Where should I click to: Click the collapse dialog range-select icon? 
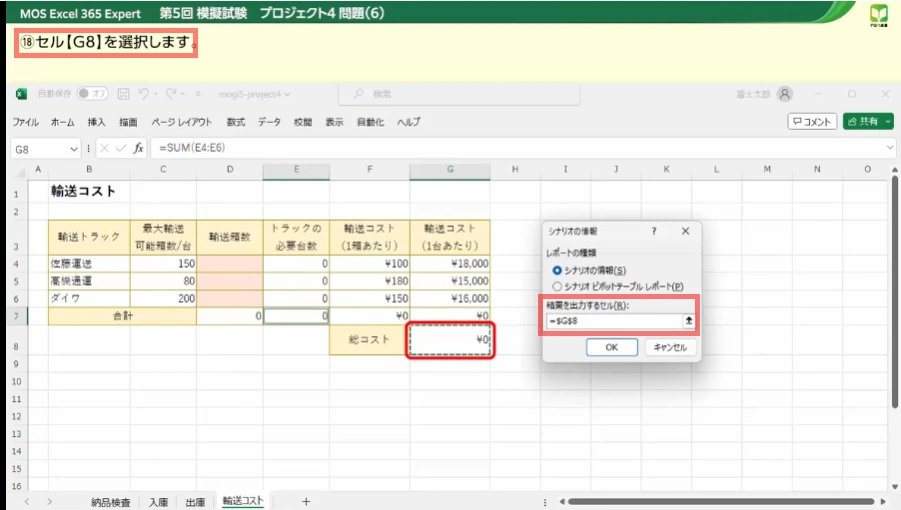coord(689,321)
